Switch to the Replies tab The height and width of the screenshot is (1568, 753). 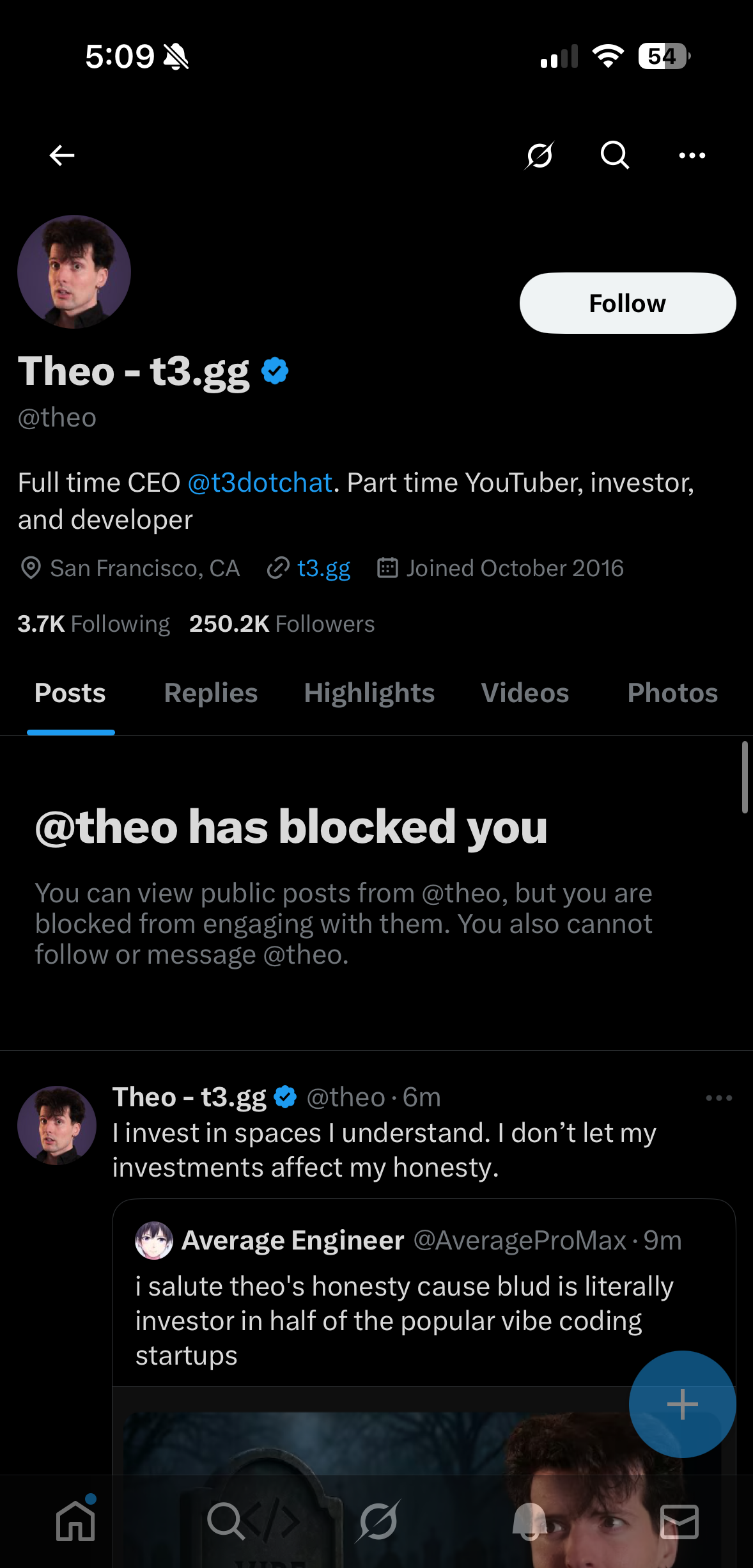point(210,693)
